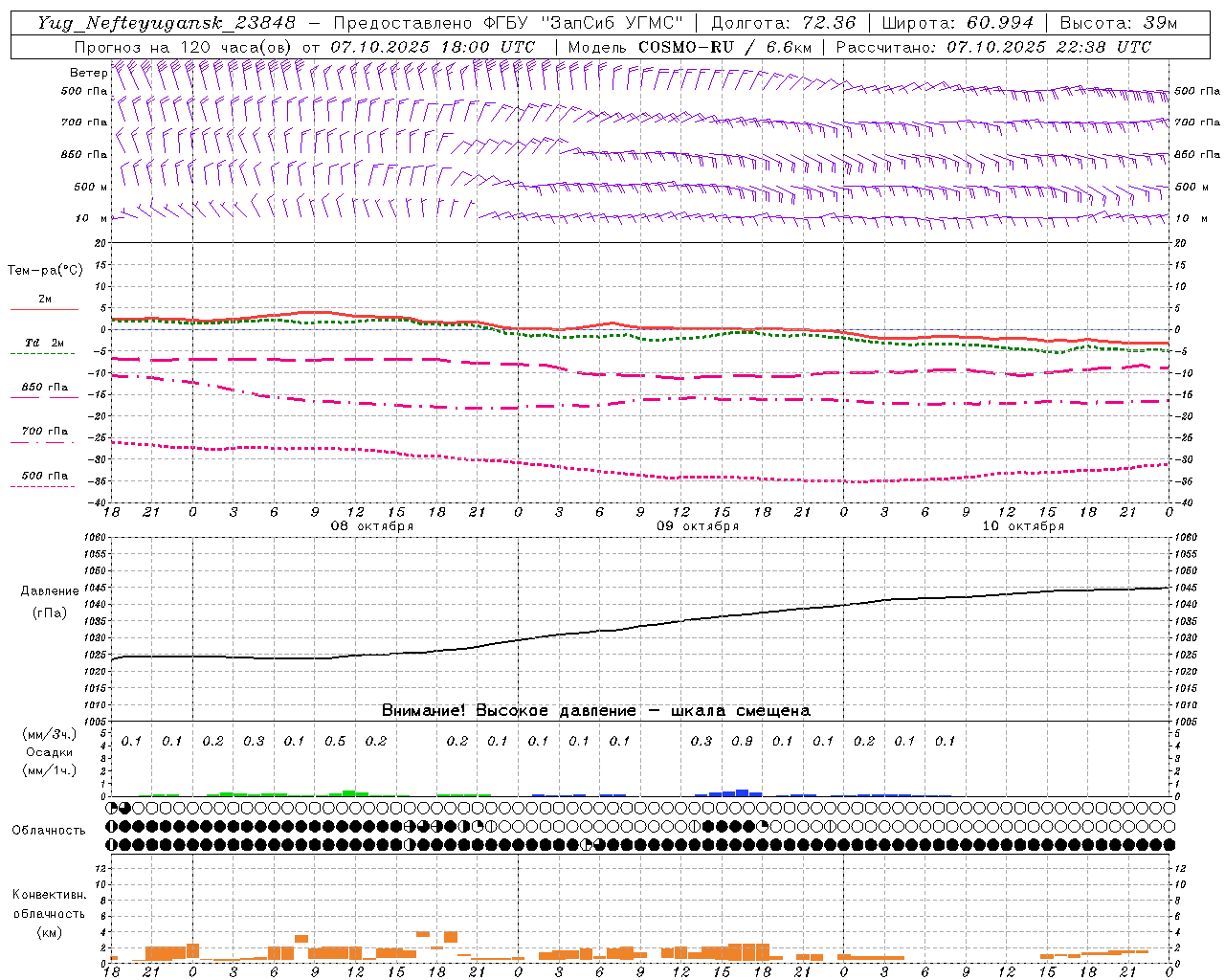Click the tallest blue precipitation bar
1225x980 pixels.
point(742,792)
